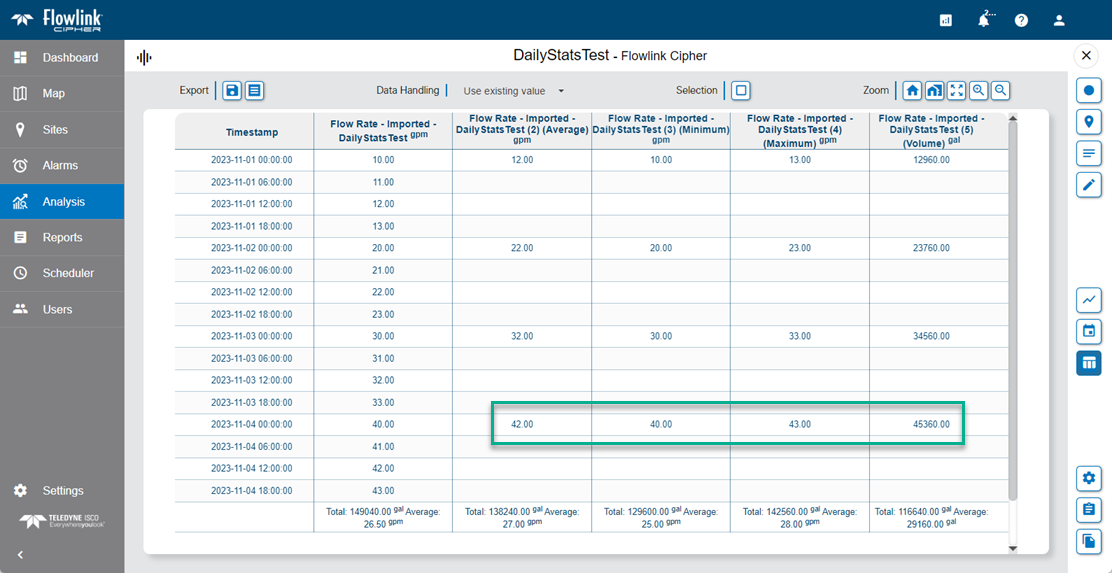The image size is (1112, 573).
Task: Open Settings in the sidebar
Action: [62, 491]
